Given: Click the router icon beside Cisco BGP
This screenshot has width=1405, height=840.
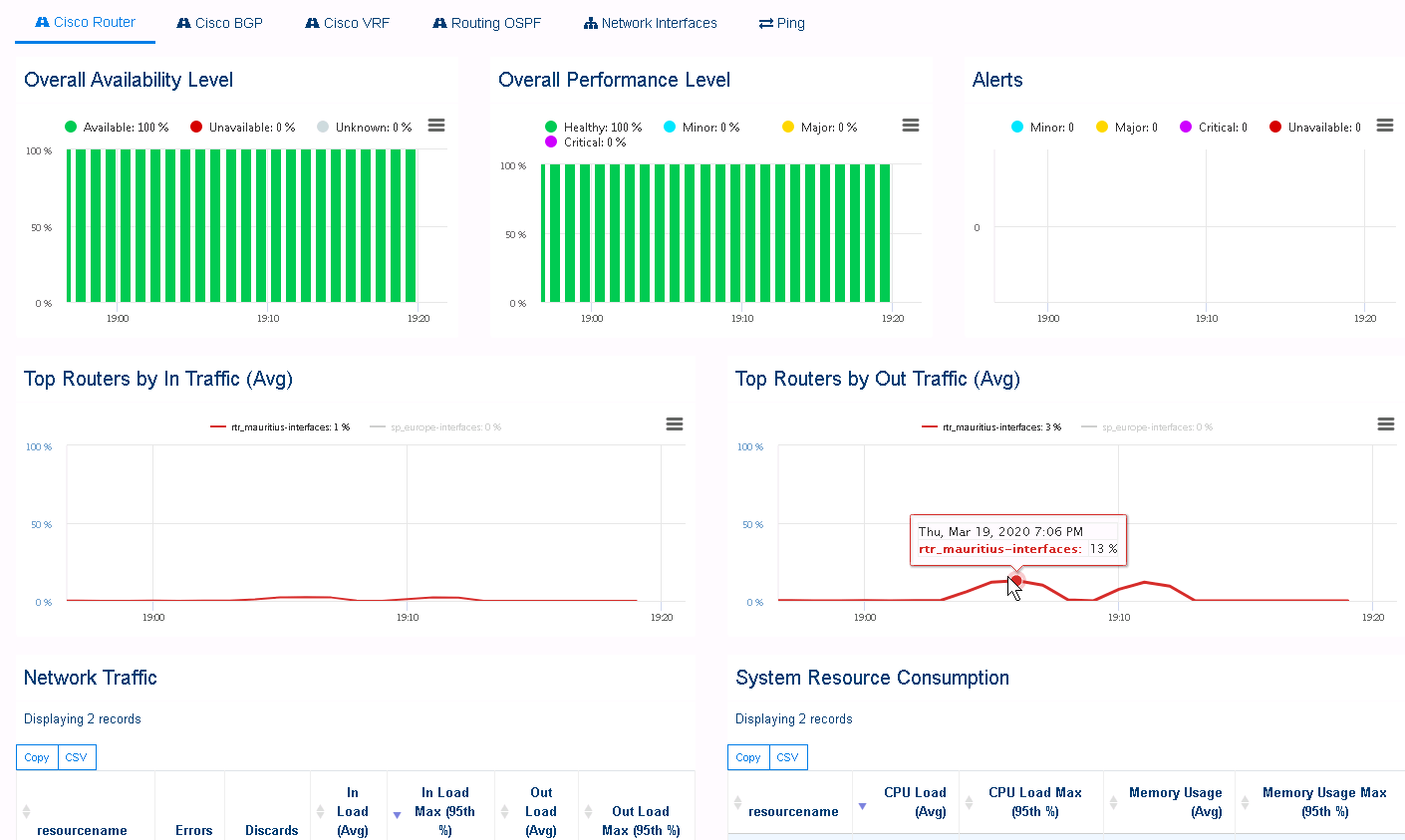Looking at the screenshot, I should (182, 22).
